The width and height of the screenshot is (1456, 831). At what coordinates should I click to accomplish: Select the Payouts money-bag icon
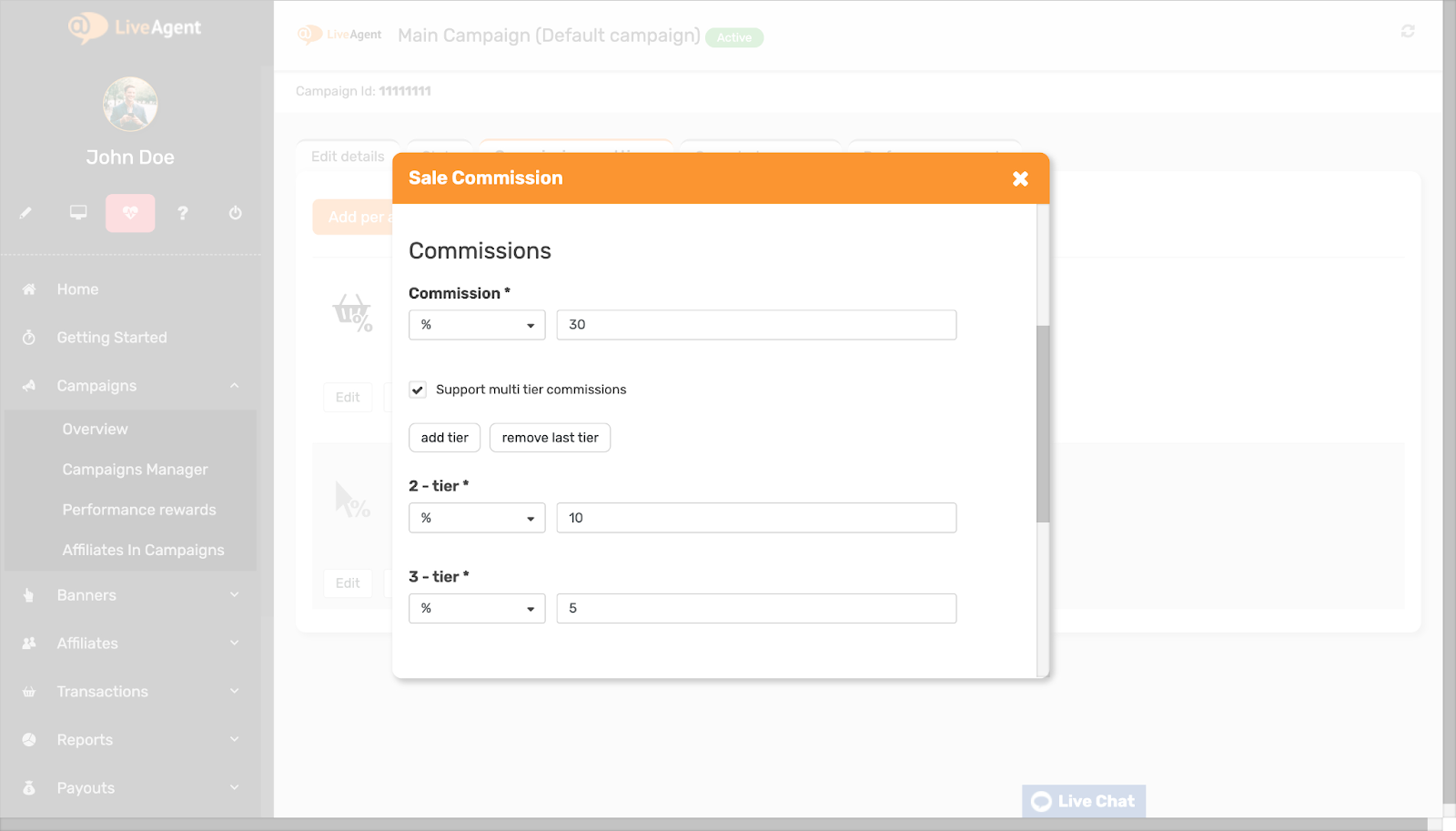pyautogui.click(x=30, y=787)
